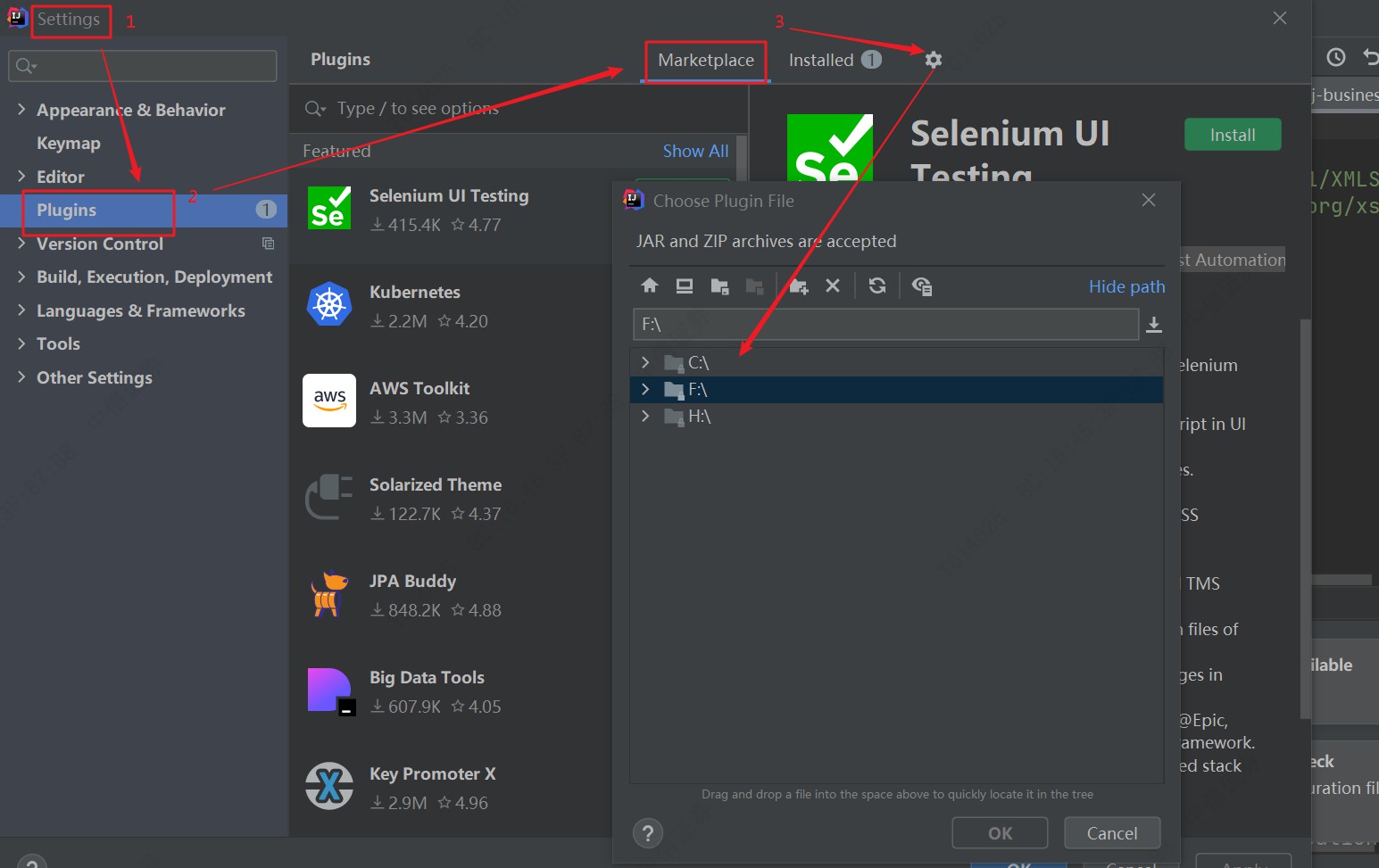This screenshot has width=1379, height=868.
Task: Select Plugins in settings sidebar
Action: click(x=144, y=210)
